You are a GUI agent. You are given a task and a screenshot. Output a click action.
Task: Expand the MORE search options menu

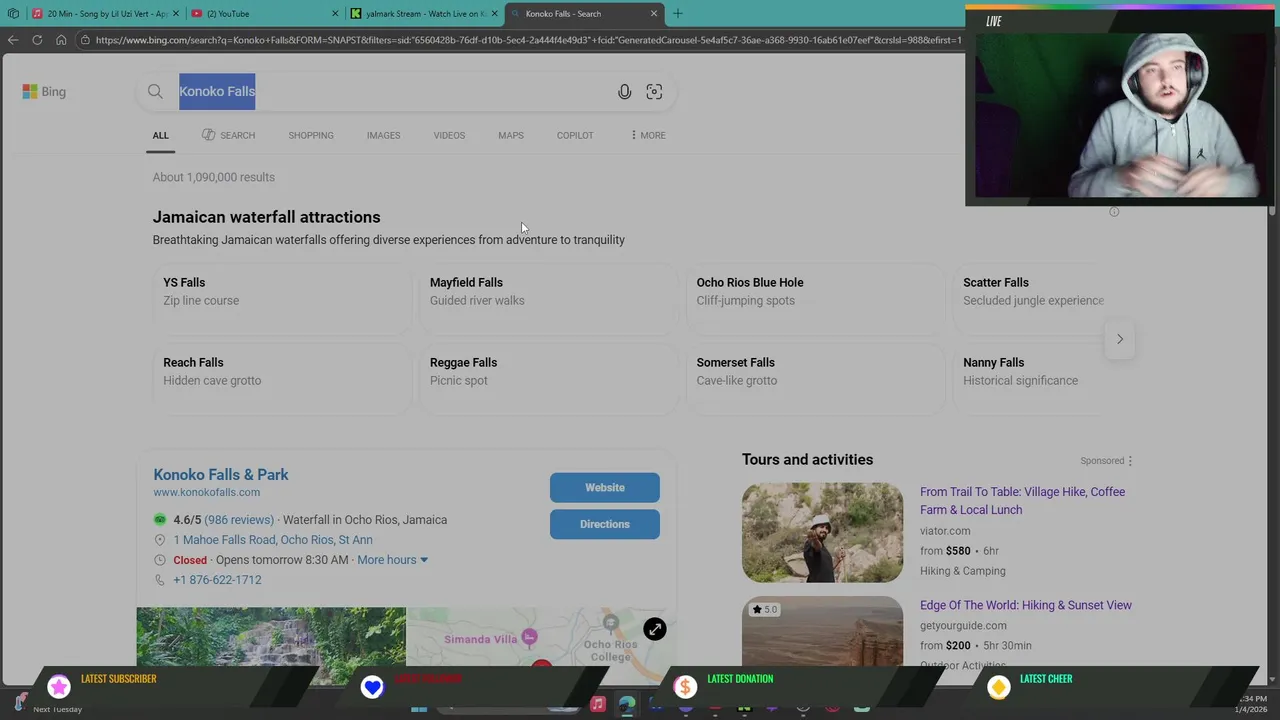click(648, 135)
